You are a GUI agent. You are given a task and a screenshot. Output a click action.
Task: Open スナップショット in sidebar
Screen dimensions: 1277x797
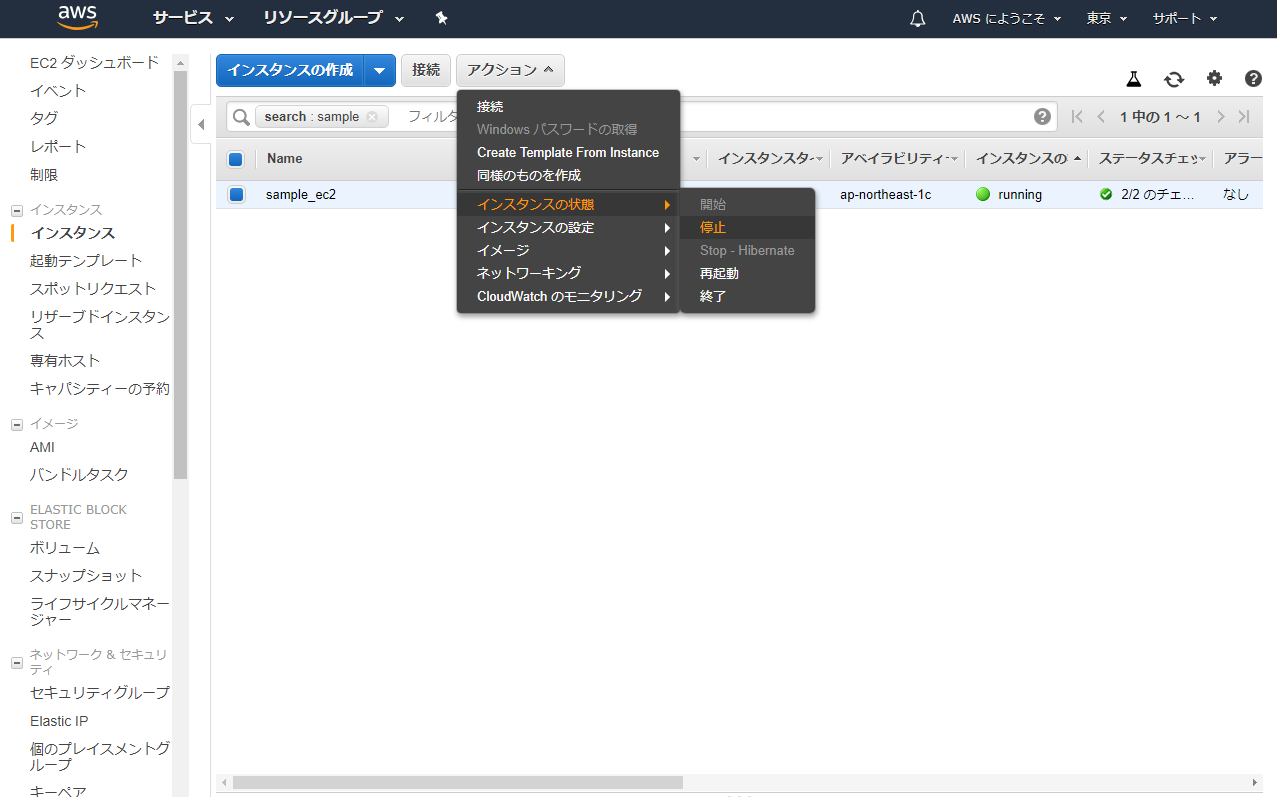pyautogui.click(x=86, y=575)
